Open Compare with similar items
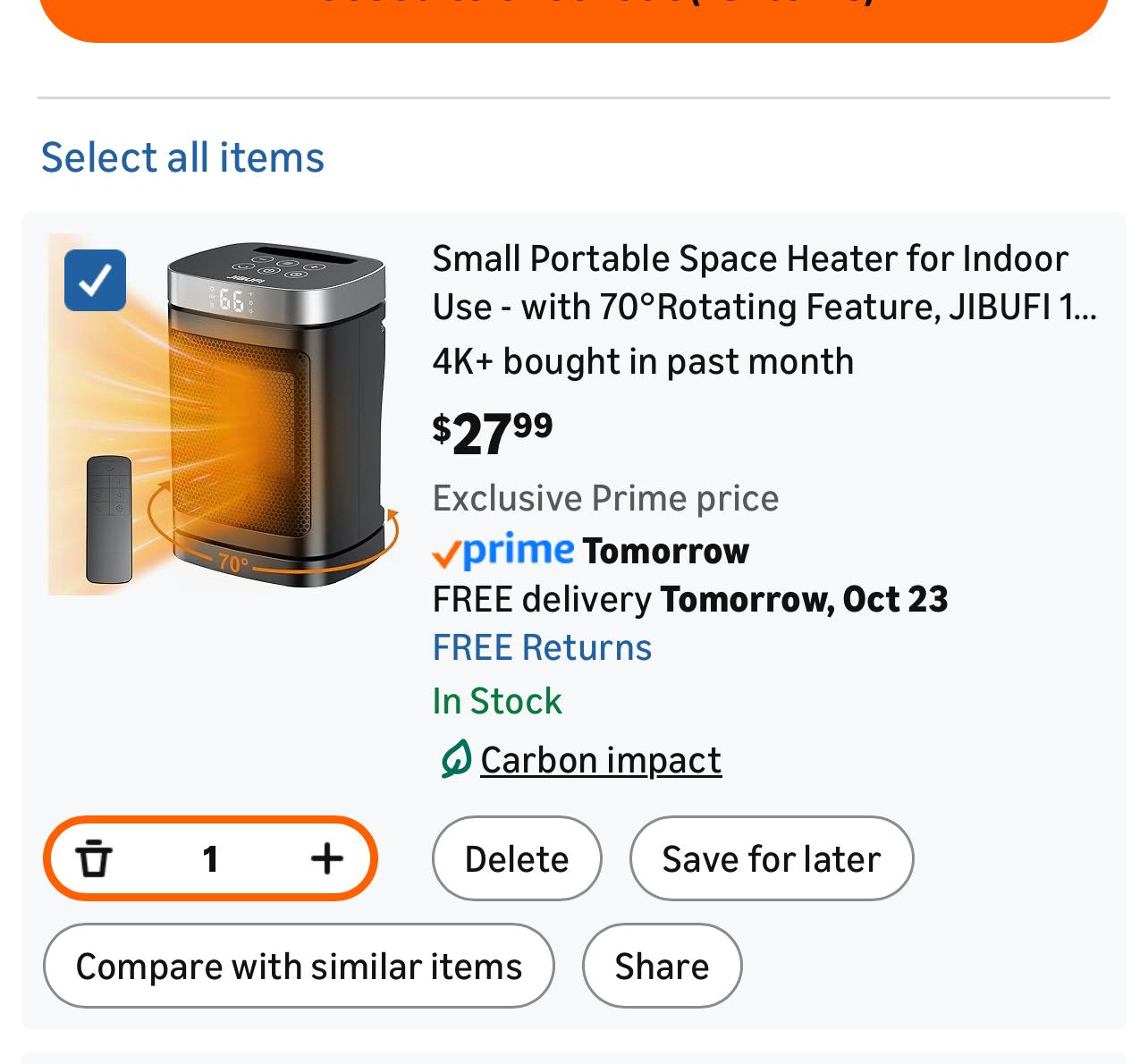Screen dimensions: 1148x1064 [x=299, y=966]
